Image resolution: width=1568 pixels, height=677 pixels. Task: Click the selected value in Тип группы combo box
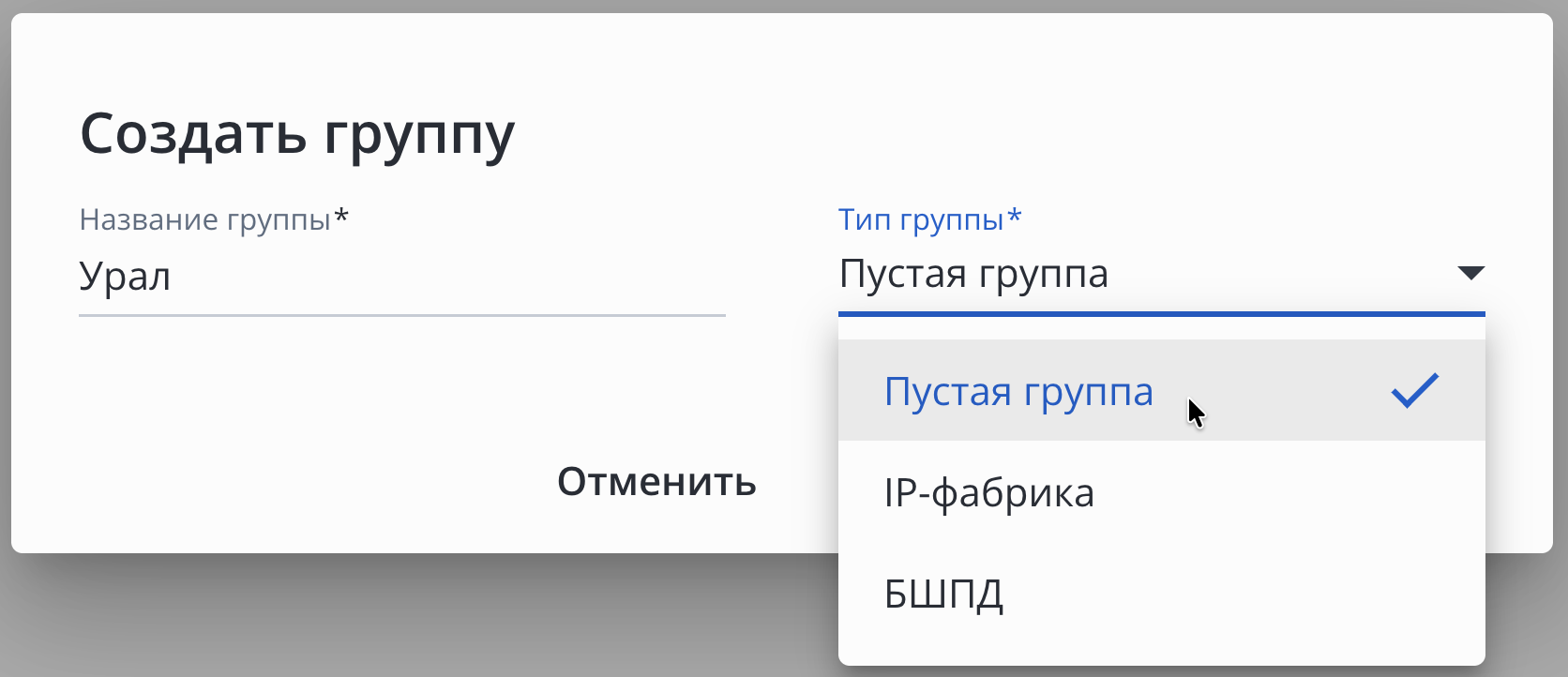973,274
